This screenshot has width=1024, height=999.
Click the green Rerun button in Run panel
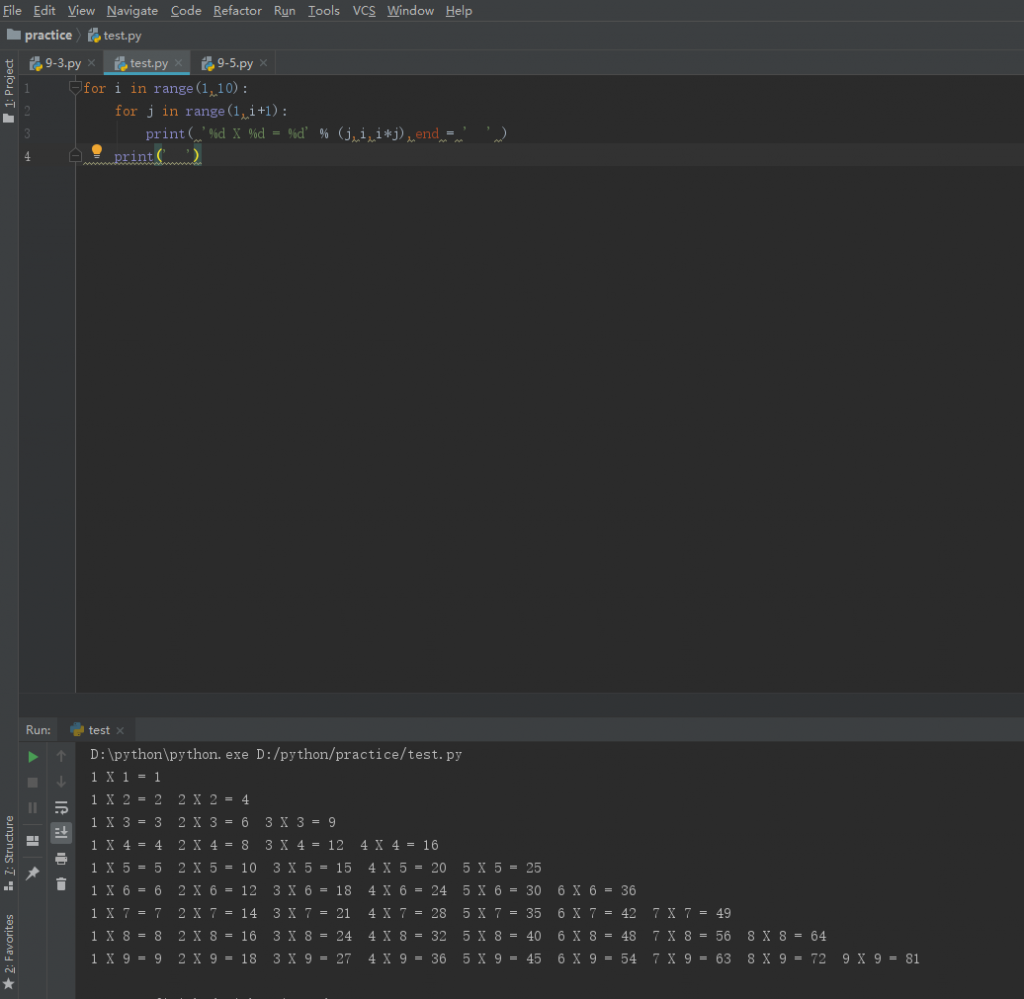pyautogui.click(x=33, y=757)
